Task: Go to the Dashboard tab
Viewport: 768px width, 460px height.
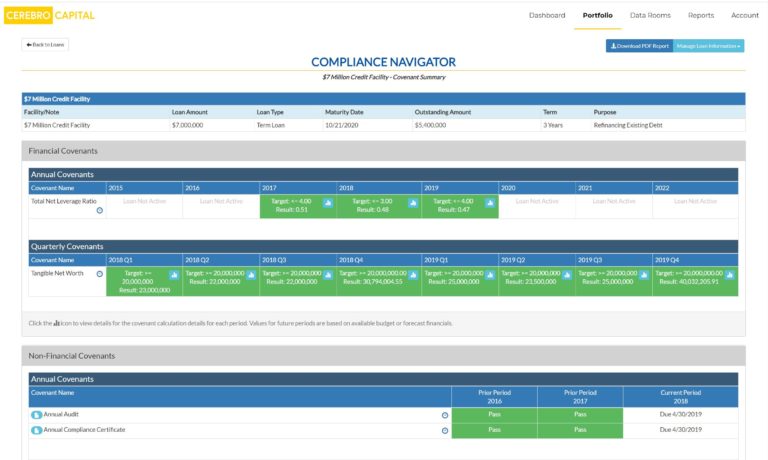Action: [x=547, y=15]
